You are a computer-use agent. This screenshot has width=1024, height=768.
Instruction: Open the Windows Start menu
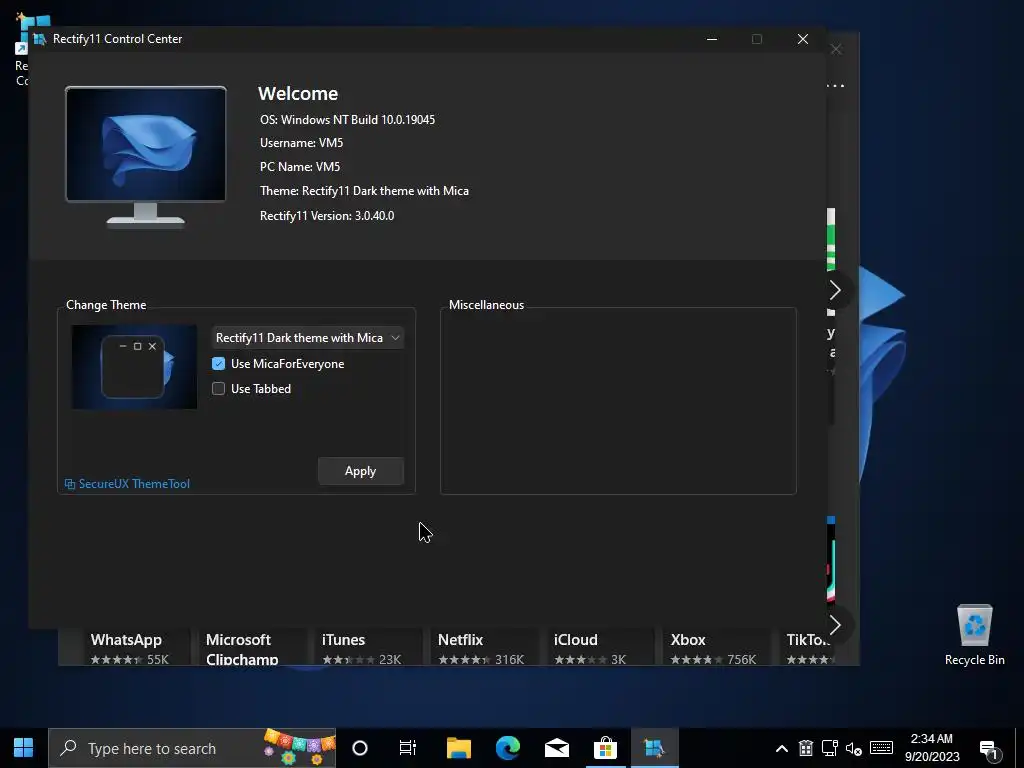pyautogui.click(x=24, y=748)
